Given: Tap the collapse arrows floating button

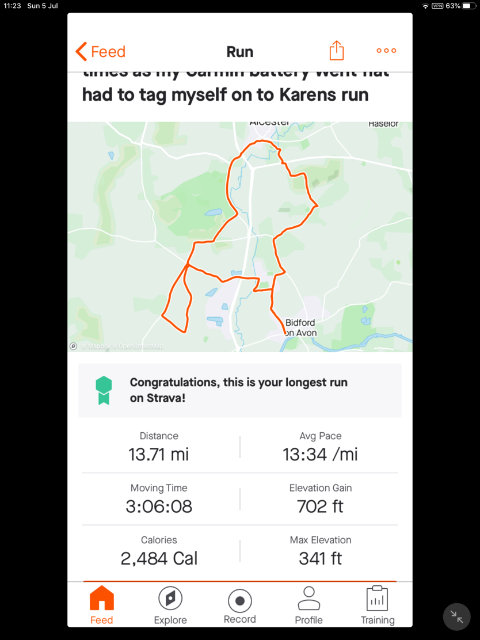Looking at the screenshot, I should click(x=457, y=617).
